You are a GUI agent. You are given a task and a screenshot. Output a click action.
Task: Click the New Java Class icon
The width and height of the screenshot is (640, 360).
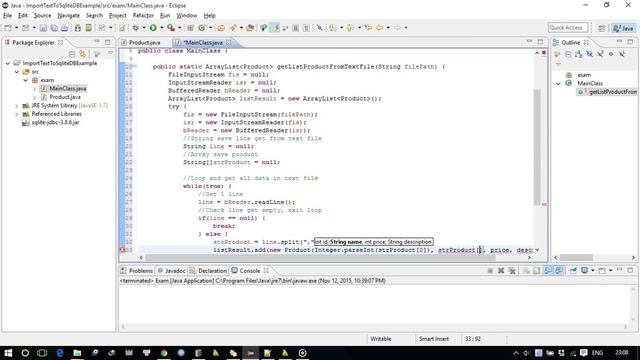pos(202,28)
